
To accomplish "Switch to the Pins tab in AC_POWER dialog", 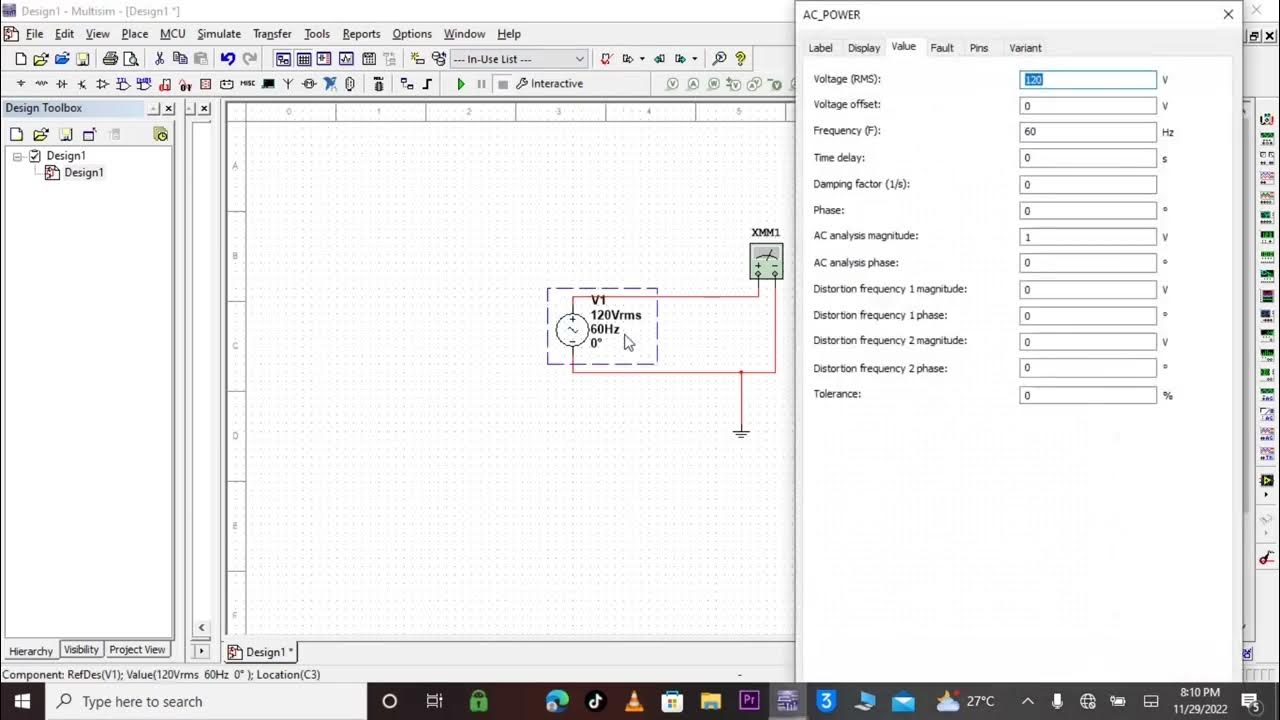I will click(979, 48).
